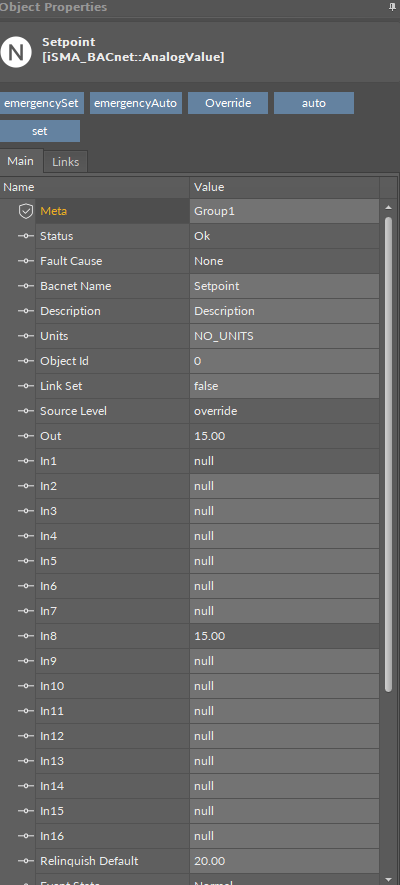Click the scroll-up arrow of the property list
This screenshot has height=885, width=400.
coord(388,207)
